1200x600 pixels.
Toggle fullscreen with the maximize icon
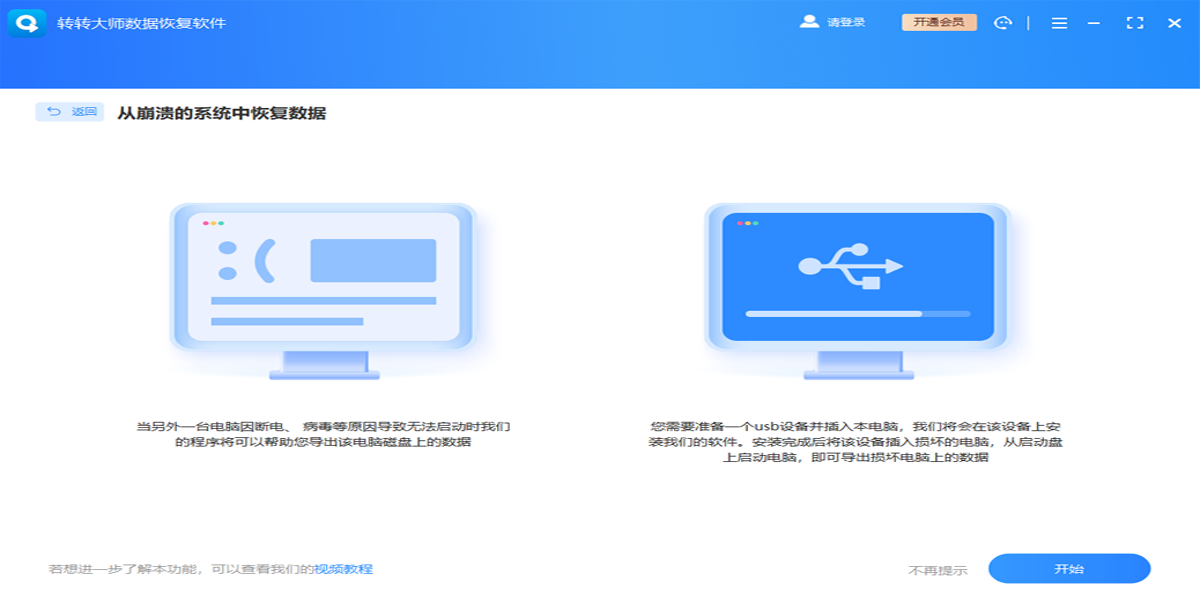[x=1135, y=23]
